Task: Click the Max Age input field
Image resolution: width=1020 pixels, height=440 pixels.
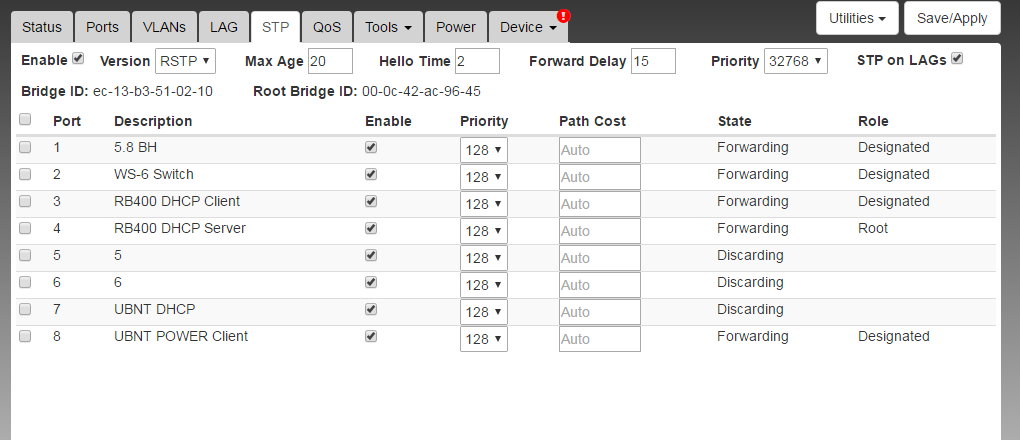Action: click(330, 61)
